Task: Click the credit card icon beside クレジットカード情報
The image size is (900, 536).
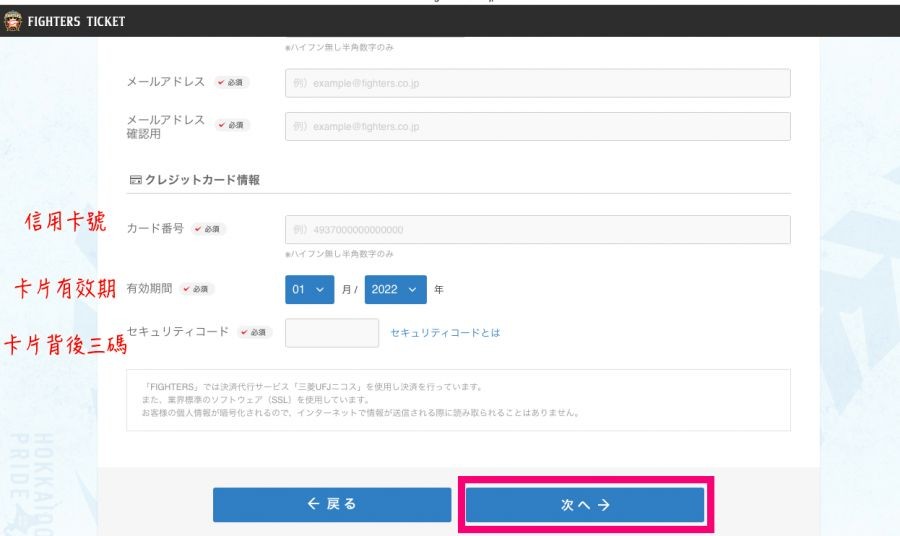Action: 135,180
